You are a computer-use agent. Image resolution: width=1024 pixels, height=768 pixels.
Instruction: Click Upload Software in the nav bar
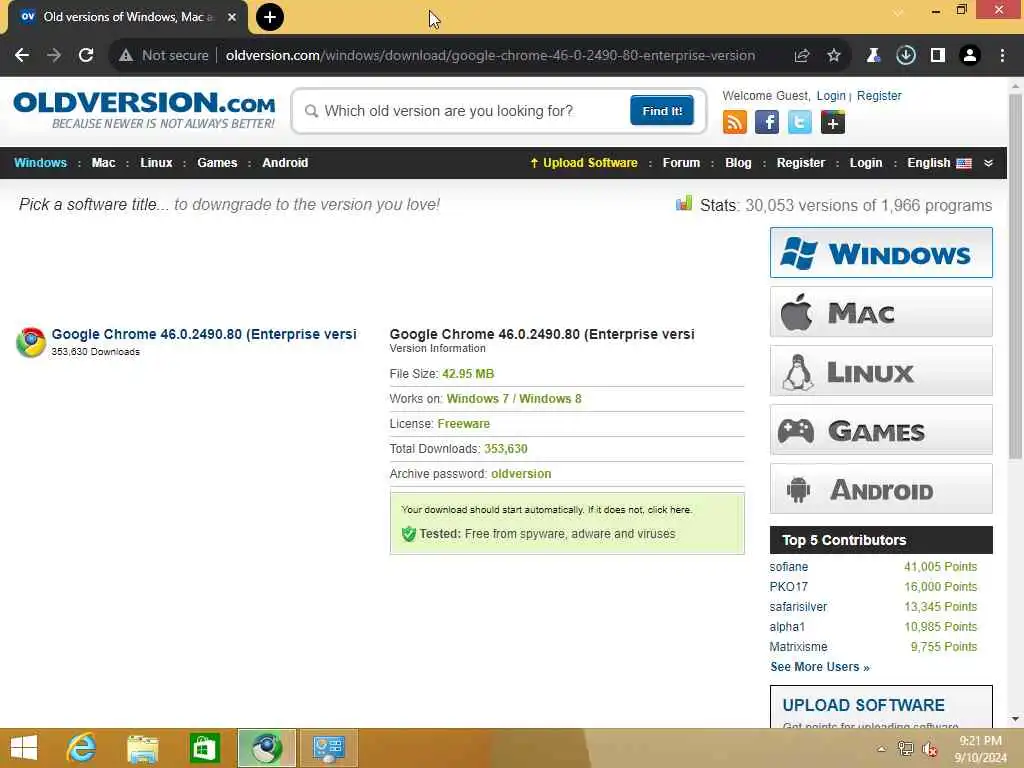(x=584, y=163)
